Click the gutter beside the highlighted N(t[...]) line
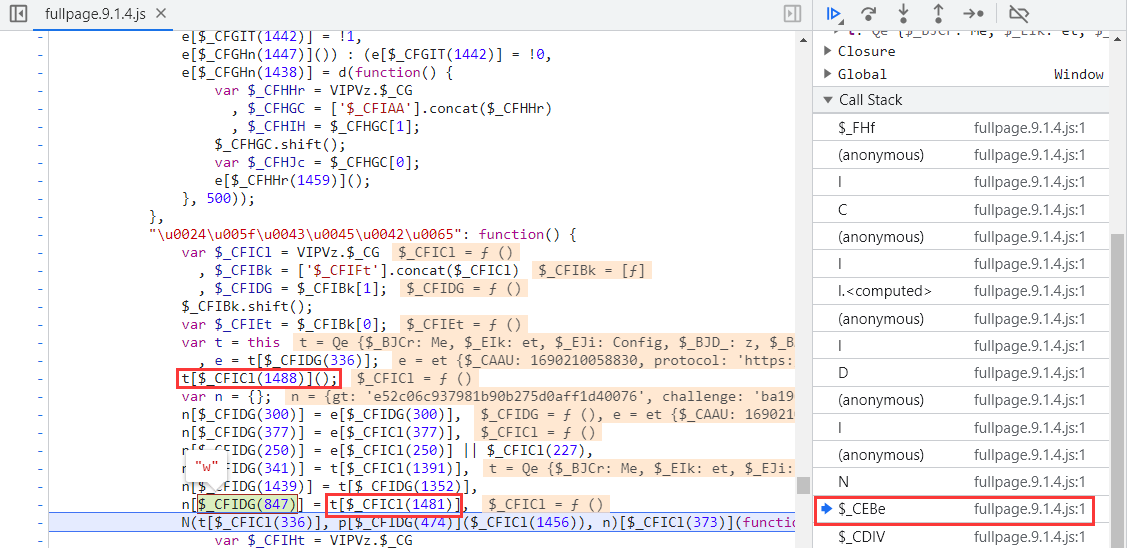Image resolution: width=1127 pixels, height=548 pixels. click(x=40, y=522)
